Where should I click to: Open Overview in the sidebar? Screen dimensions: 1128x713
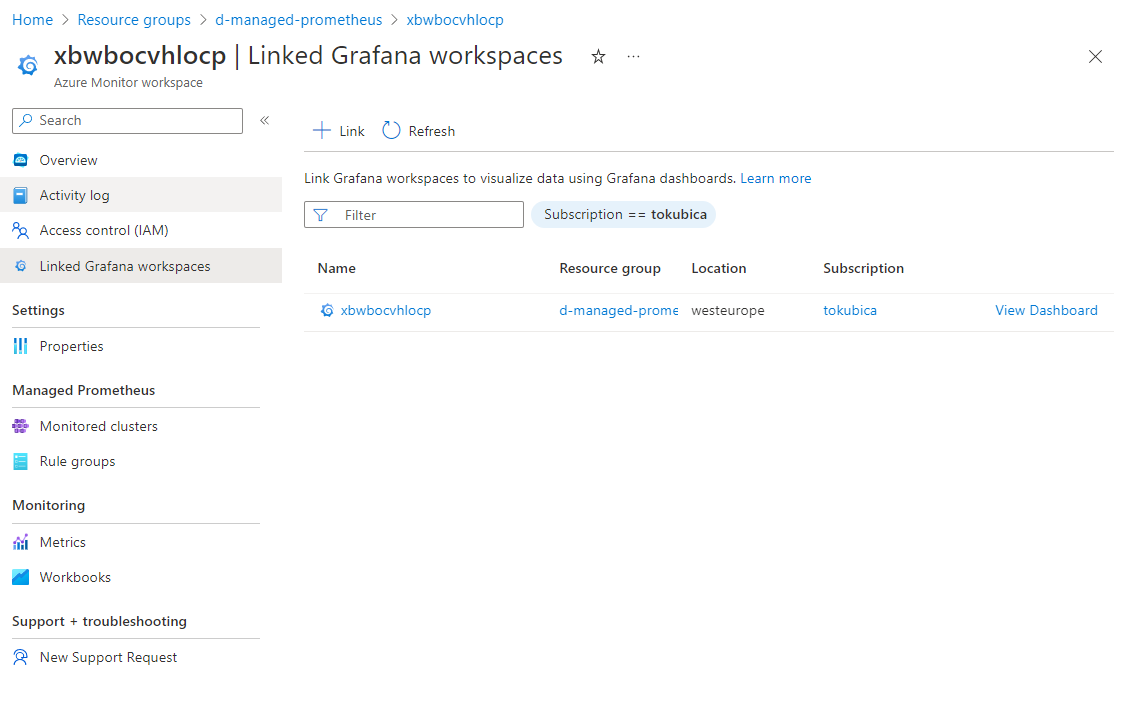(x=68, y=160)
